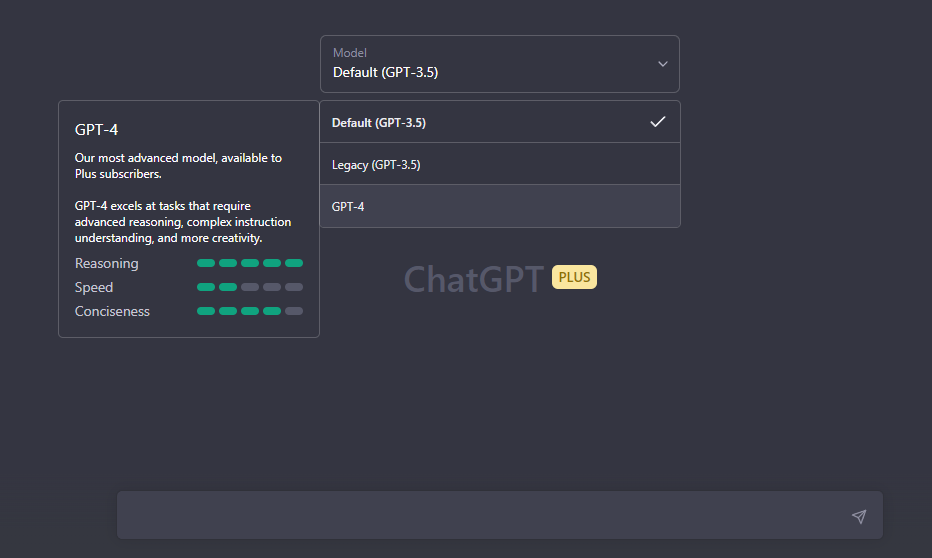This screenshot has width=932, height=558.
Task: Click the send message paper plane icon
Action: tap(859, 516)
